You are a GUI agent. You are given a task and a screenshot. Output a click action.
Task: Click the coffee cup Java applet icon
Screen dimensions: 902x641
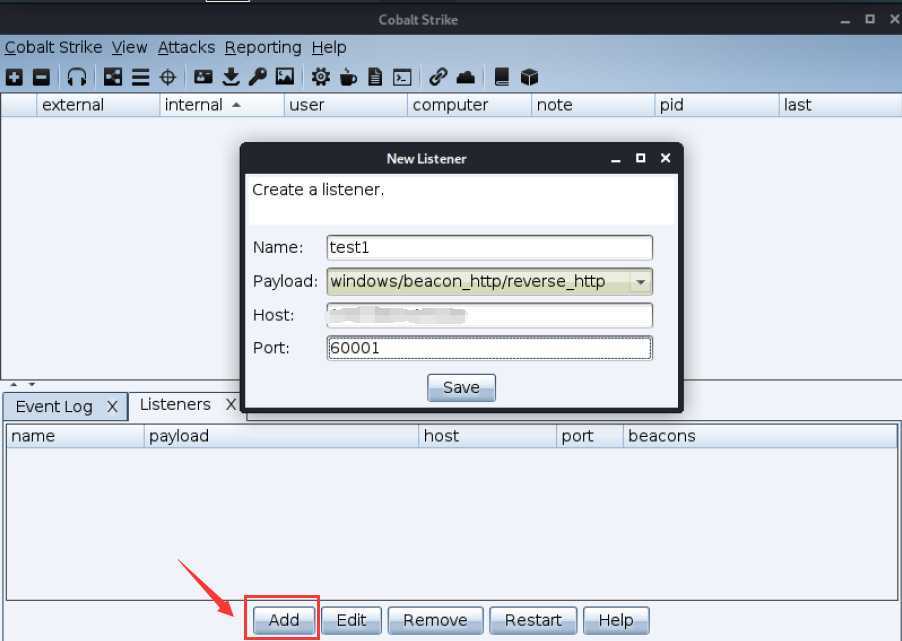pyautogui.click(x=348, y=77)
